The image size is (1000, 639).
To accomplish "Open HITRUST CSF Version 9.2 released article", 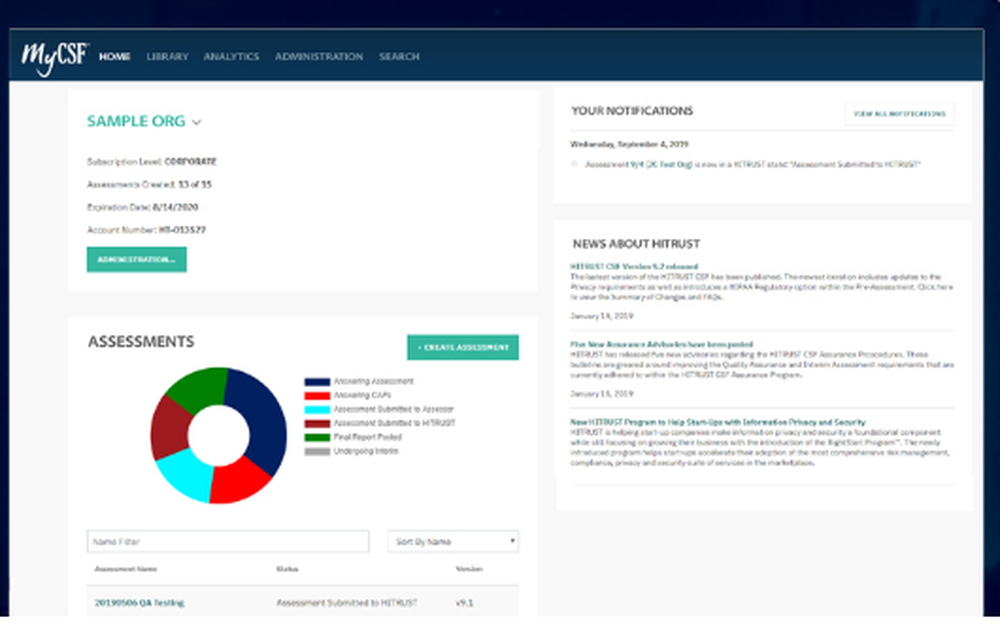I will click(634, 267).
